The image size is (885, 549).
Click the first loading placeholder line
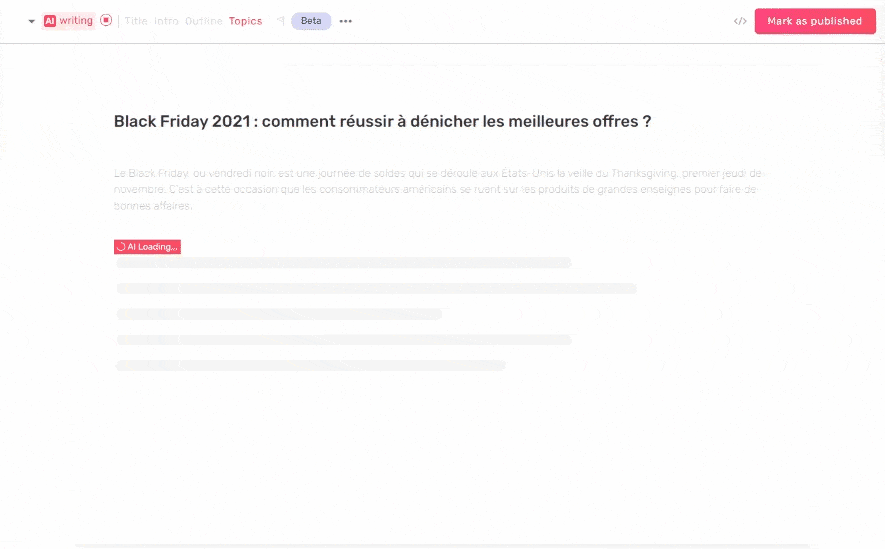pyautogui.click(x=344, y=262)
